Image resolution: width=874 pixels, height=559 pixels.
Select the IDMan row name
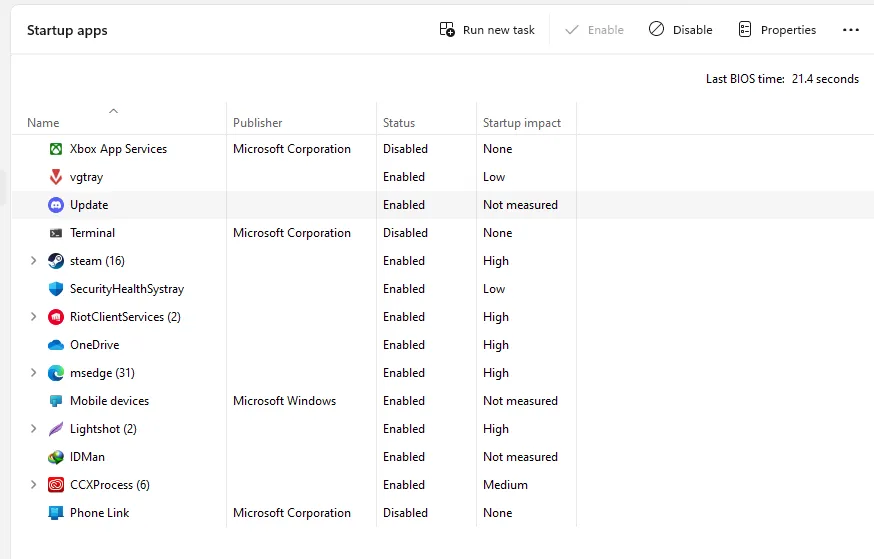pos(87,457)
